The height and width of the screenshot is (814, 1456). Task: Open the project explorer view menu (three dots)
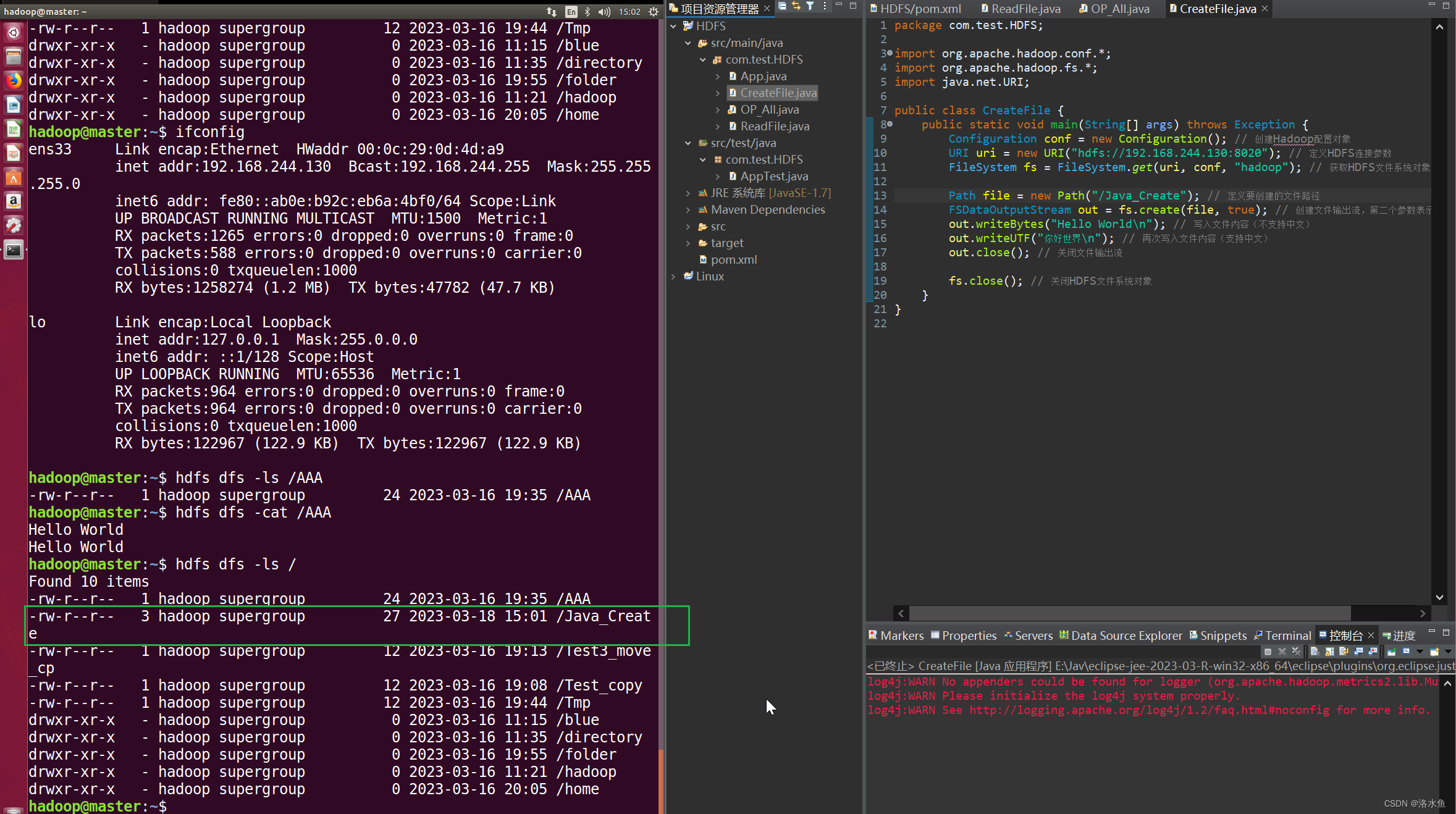(825, 6)
